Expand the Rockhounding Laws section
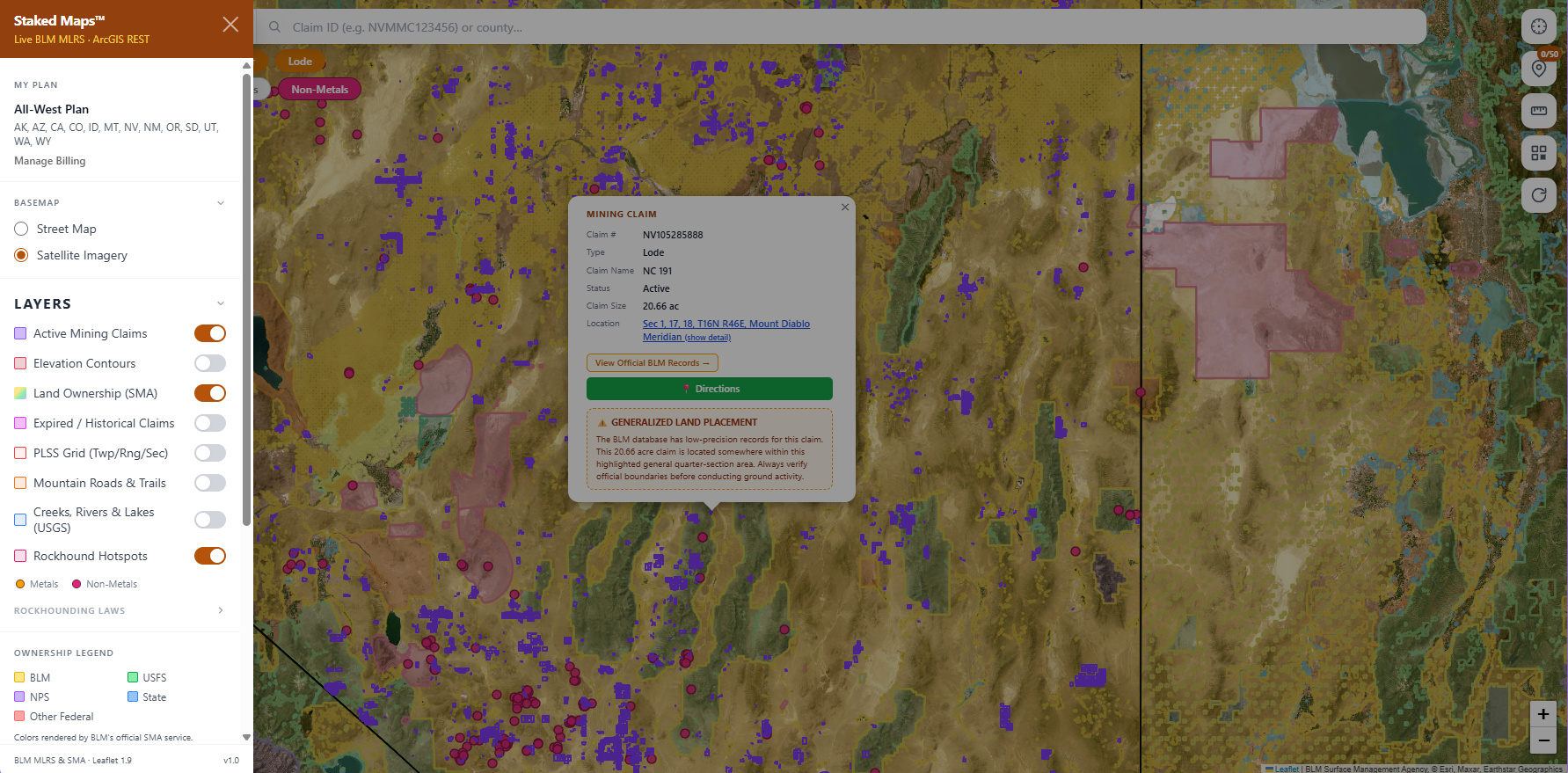The image size is (1568, 773). pos(221,610)
